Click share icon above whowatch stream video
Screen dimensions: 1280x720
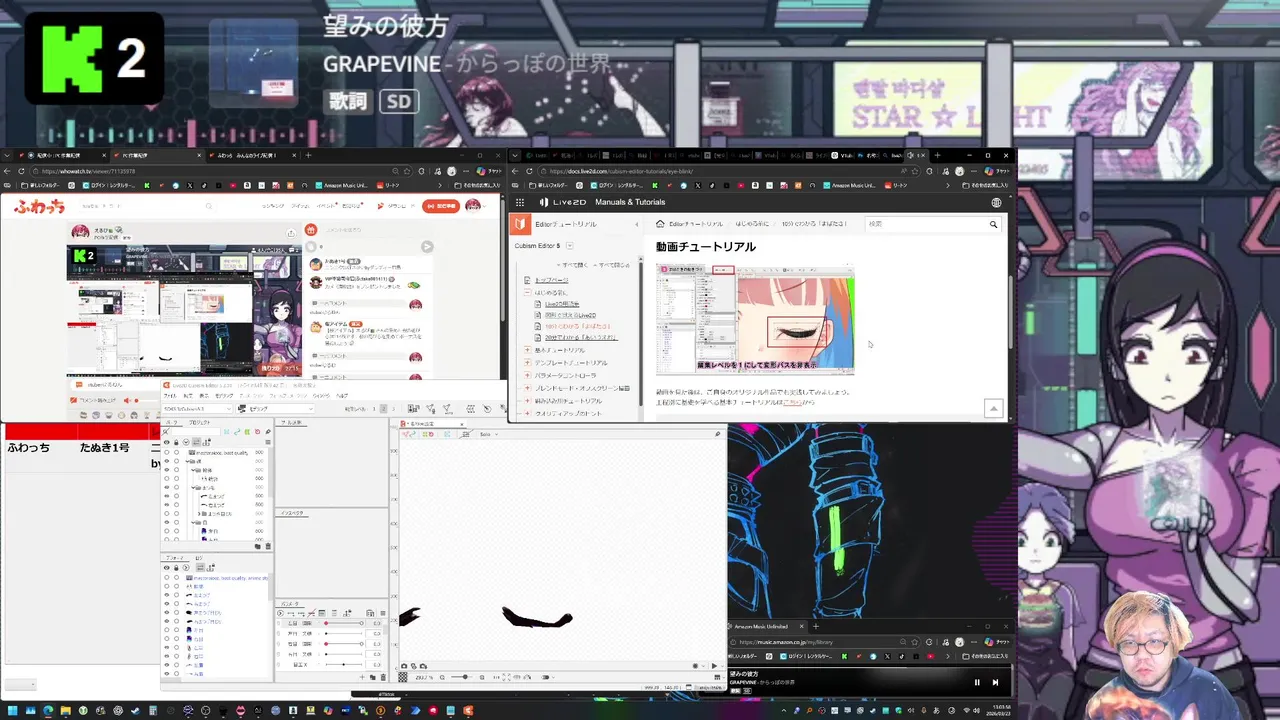(x=291, y=233)
